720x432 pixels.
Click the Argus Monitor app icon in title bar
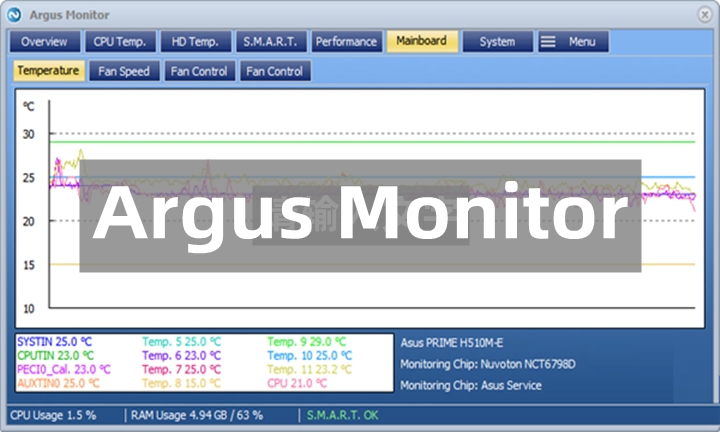click(x=14, y=15)
